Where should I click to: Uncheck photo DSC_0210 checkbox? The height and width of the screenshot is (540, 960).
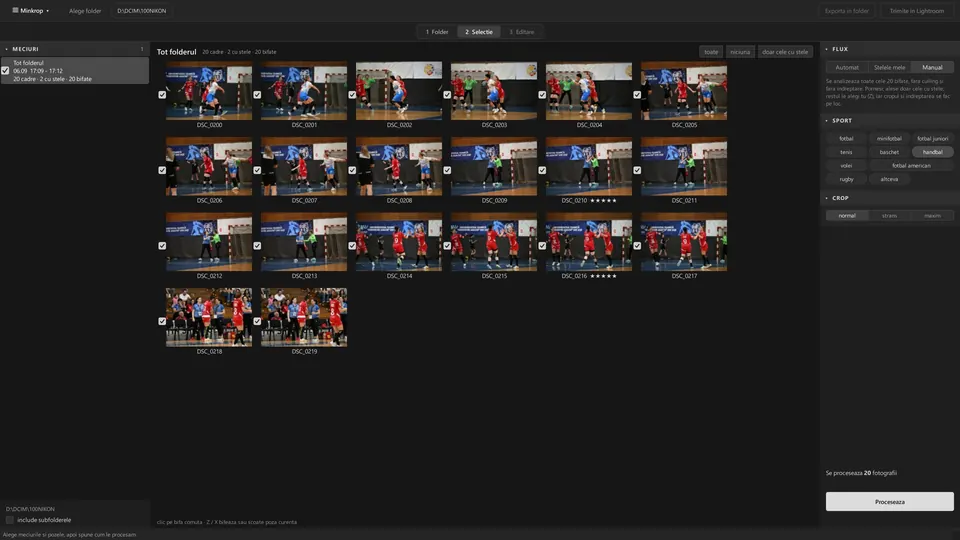click(542, 170)
